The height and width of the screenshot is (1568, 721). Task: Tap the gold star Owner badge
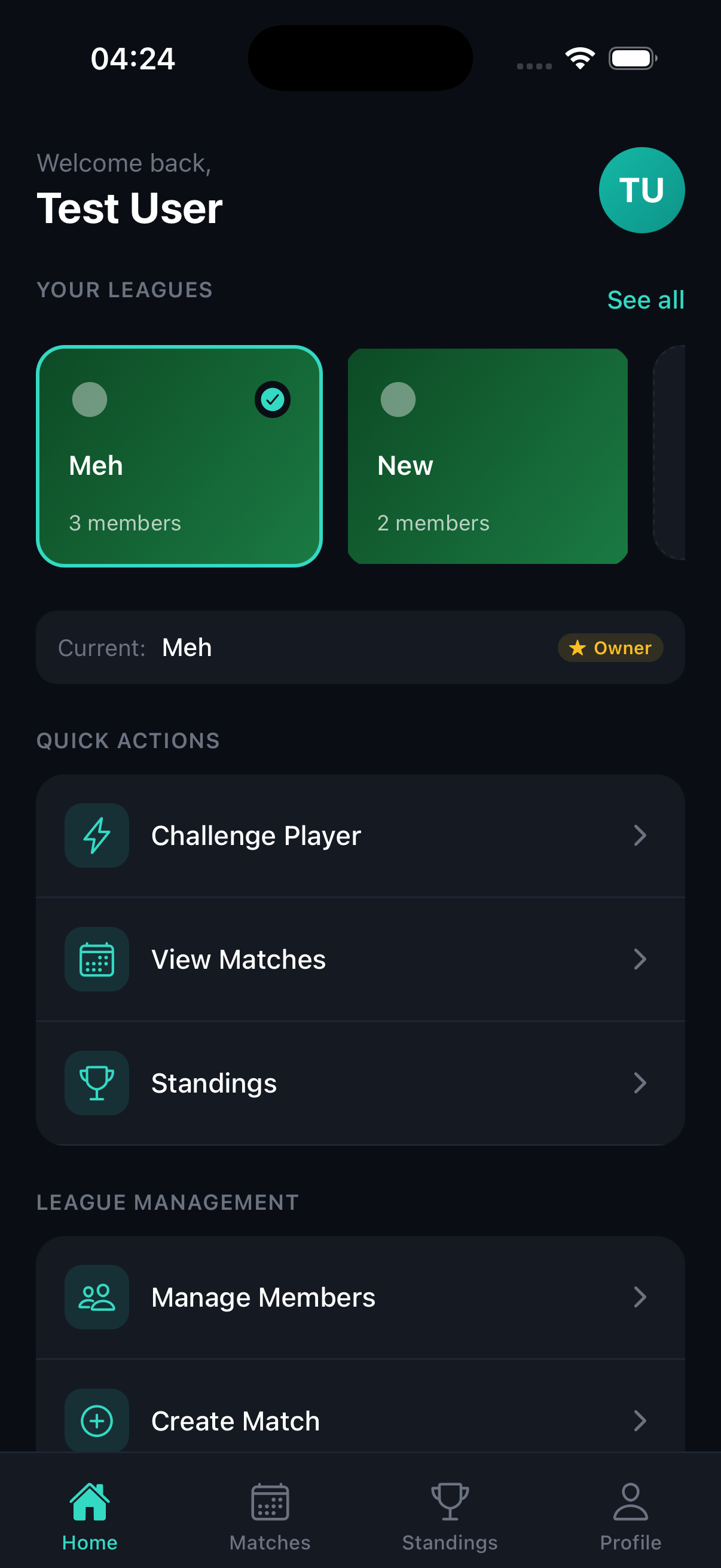[610, 648]
